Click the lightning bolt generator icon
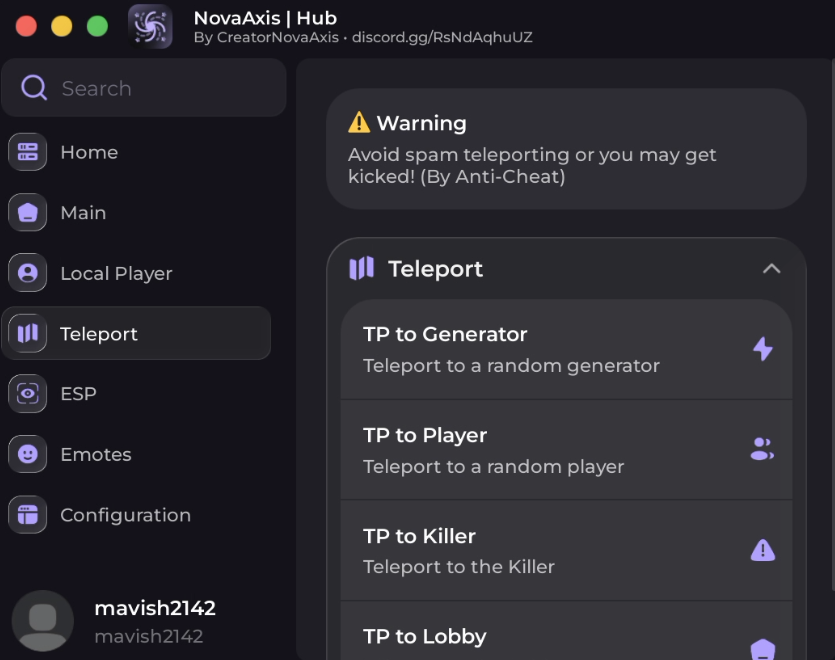Screen dimensions: 835x660 click(762, 349)
